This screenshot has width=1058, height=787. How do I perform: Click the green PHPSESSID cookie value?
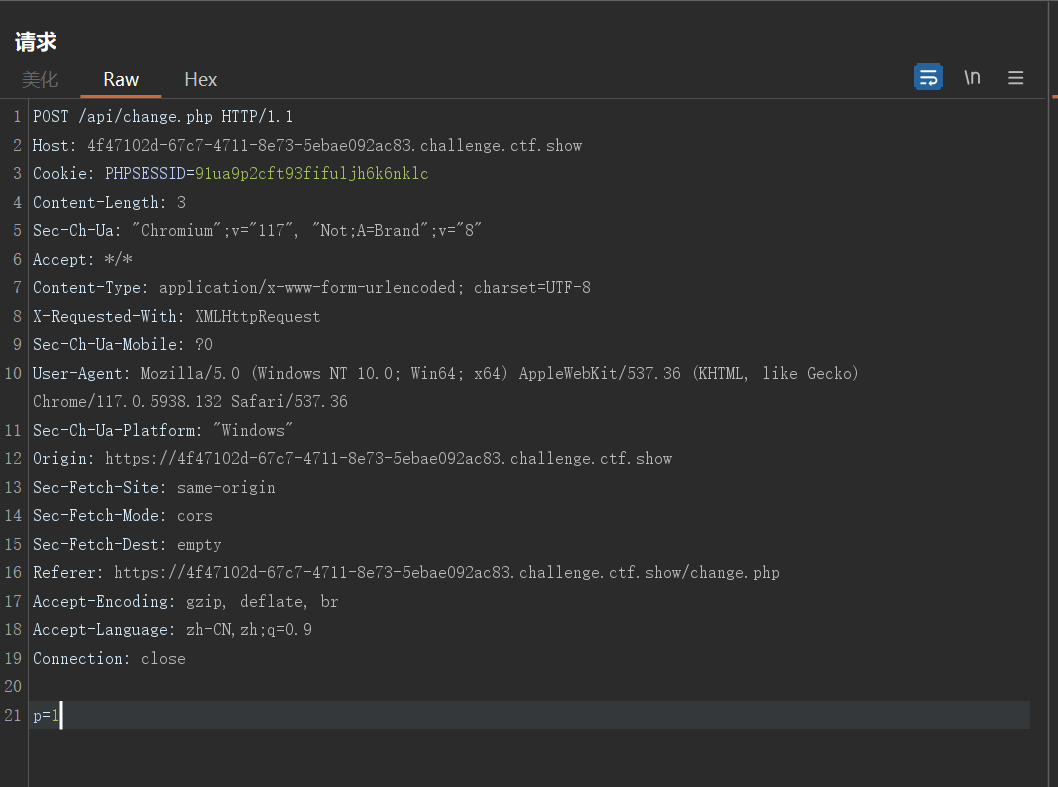click(x=311, y=174)
